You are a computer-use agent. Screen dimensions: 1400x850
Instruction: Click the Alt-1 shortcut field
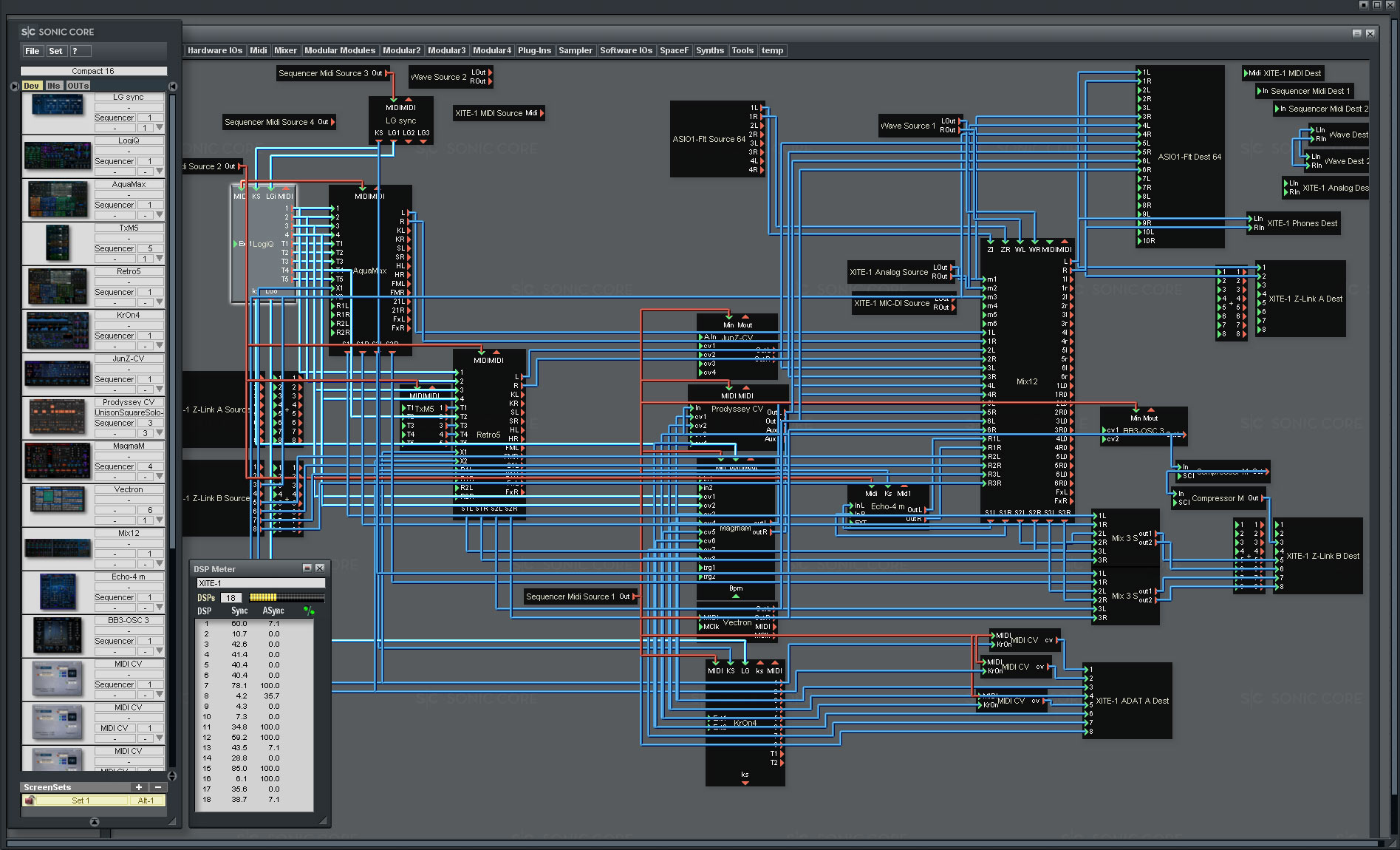[146, 800]
